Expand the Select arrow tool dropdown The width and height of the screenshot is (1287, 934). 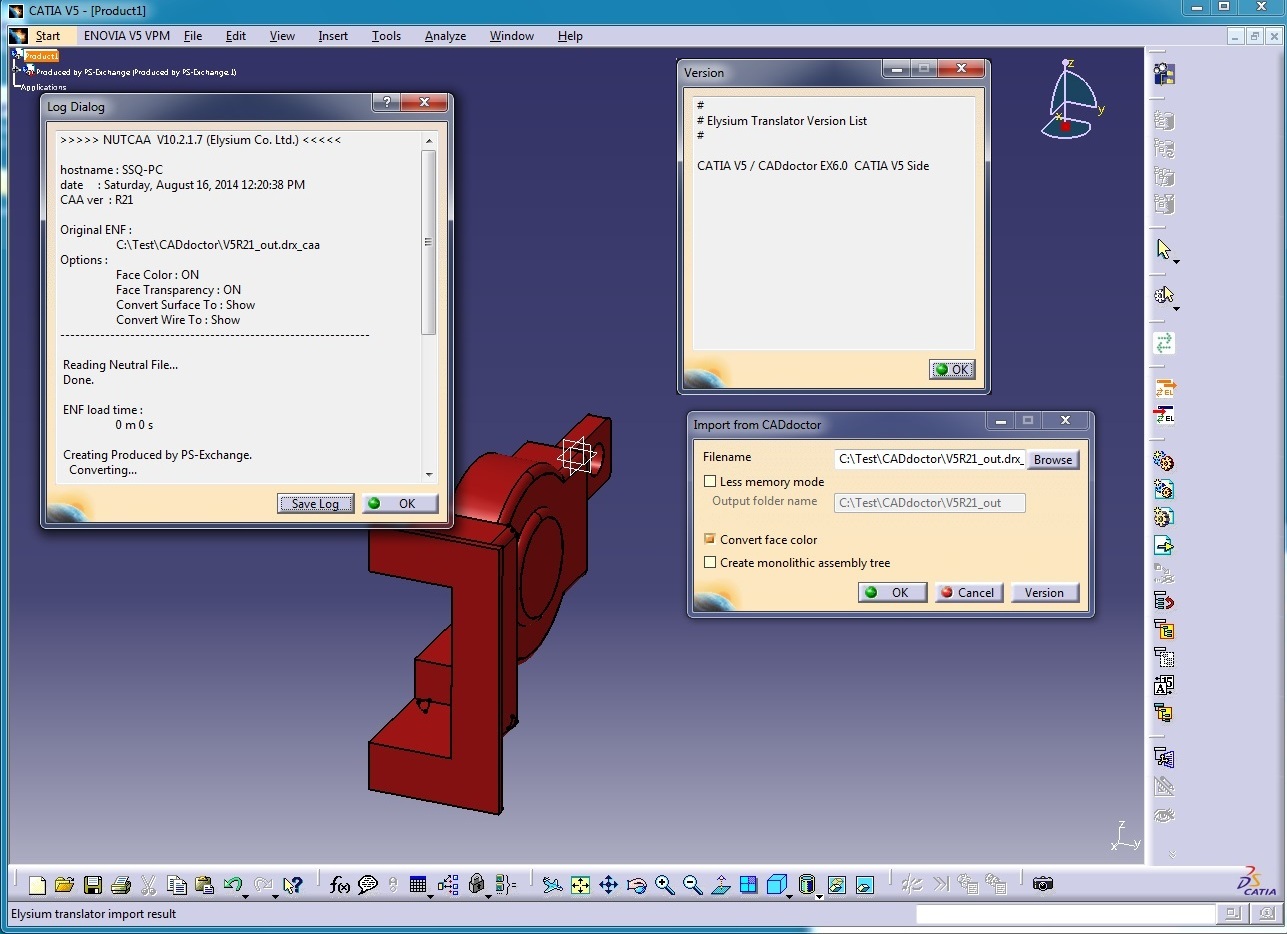tap(1176, 262)
